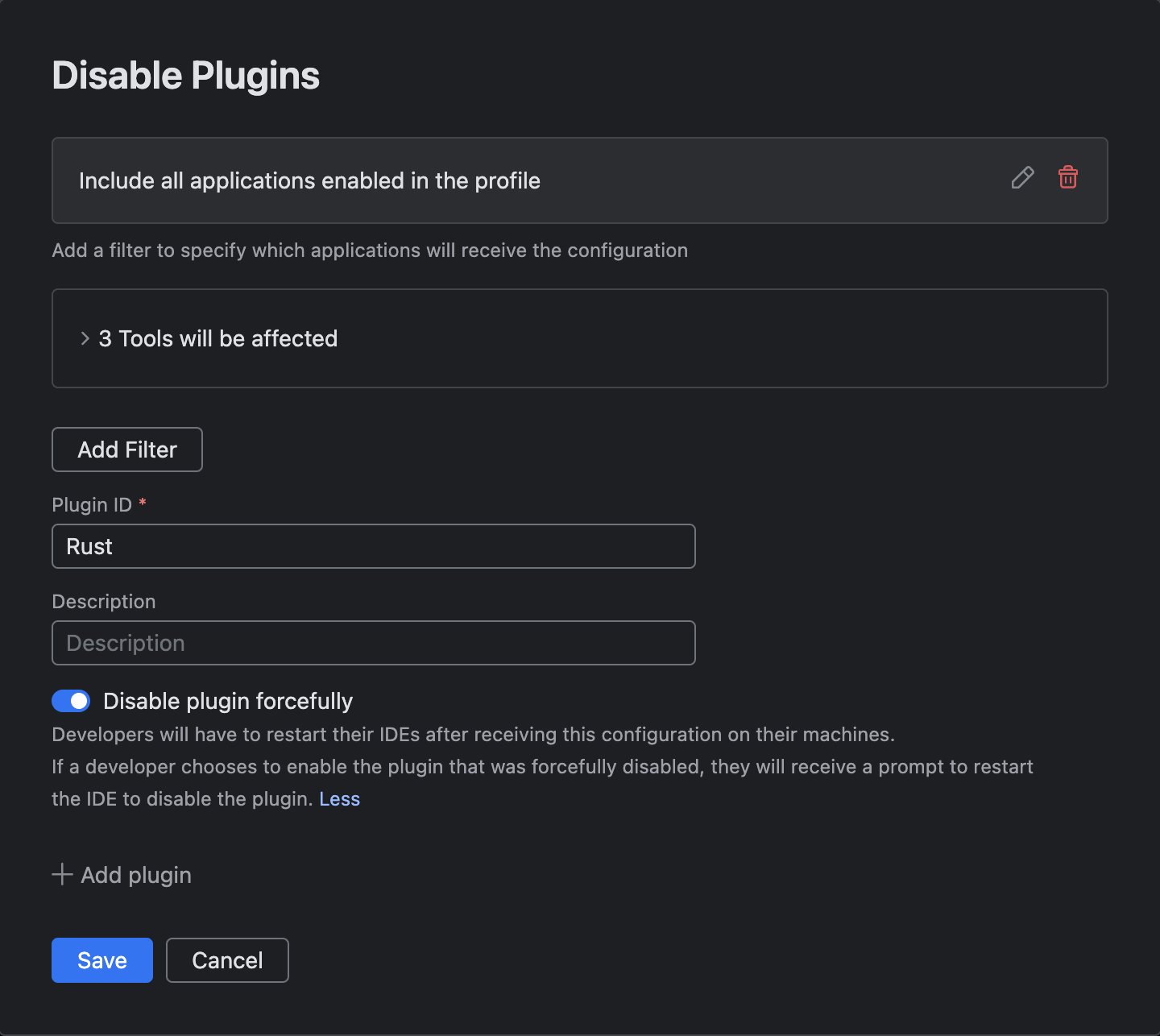Click the plus icon next to Add plugin
Viewport: 1160px width, 1036px height.
[62, 874]
